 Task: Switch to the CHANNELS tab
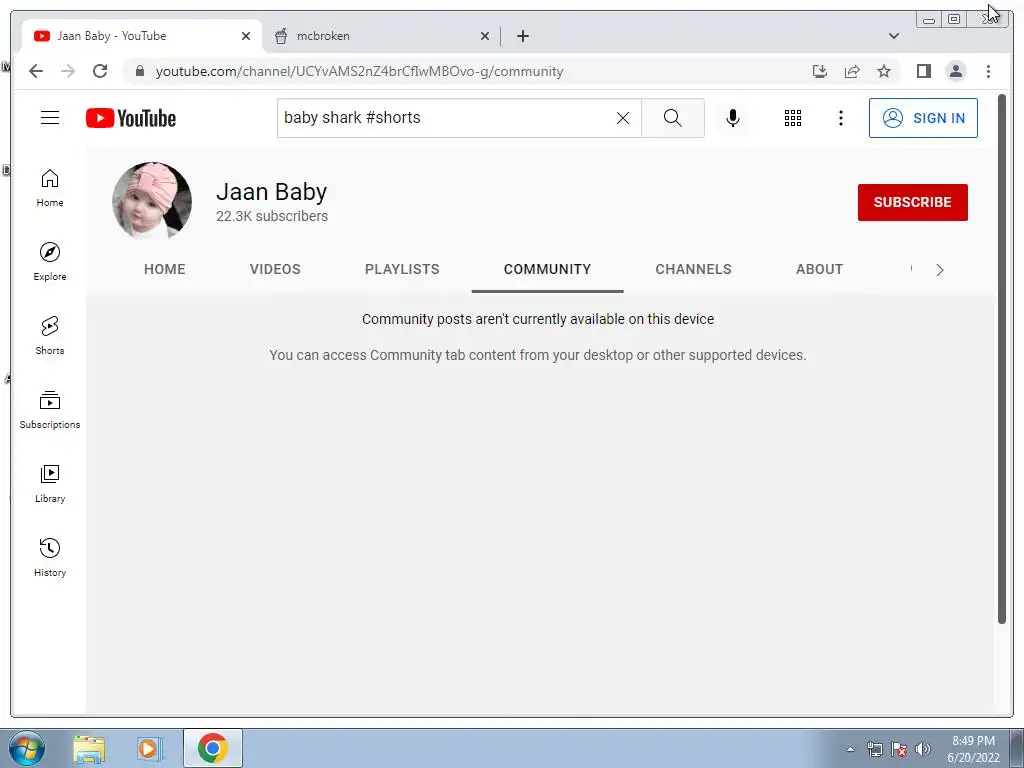click(x=694, y=269)
